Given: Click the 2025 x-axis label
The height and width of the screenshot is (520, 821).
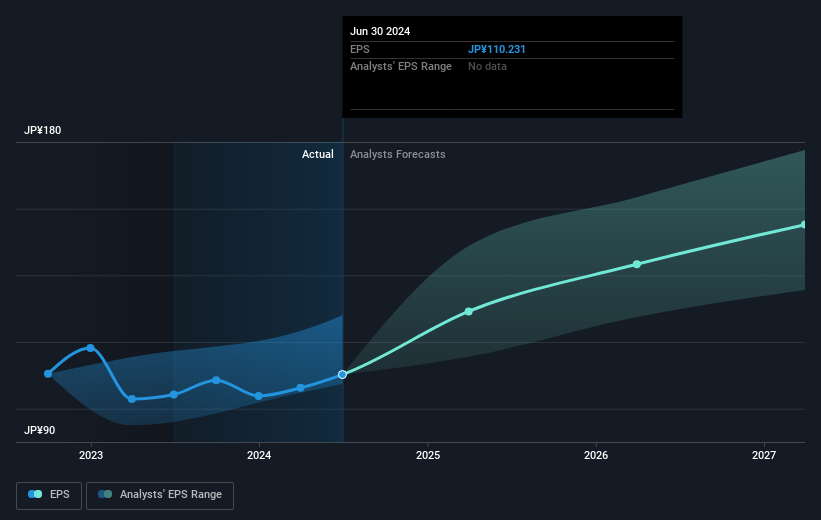Looking at the screenshot, I should 428,456.
